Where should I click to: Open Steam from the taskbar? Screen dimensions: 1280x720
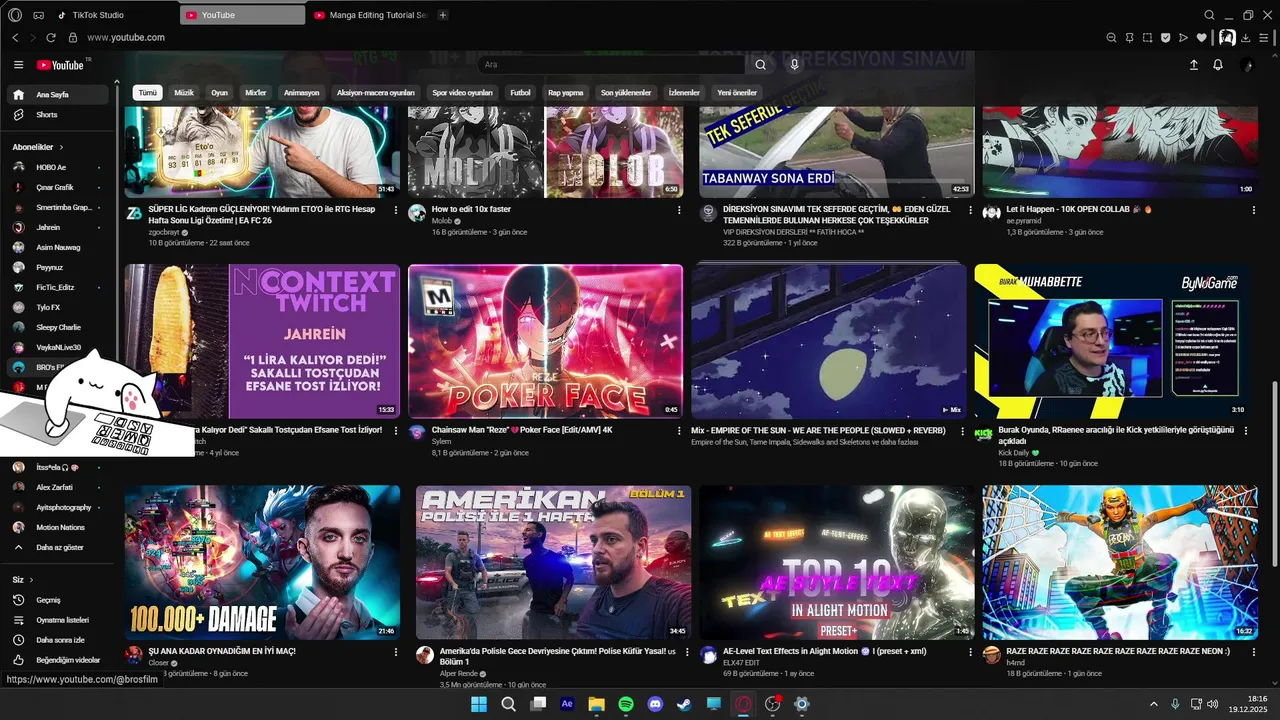684,704
